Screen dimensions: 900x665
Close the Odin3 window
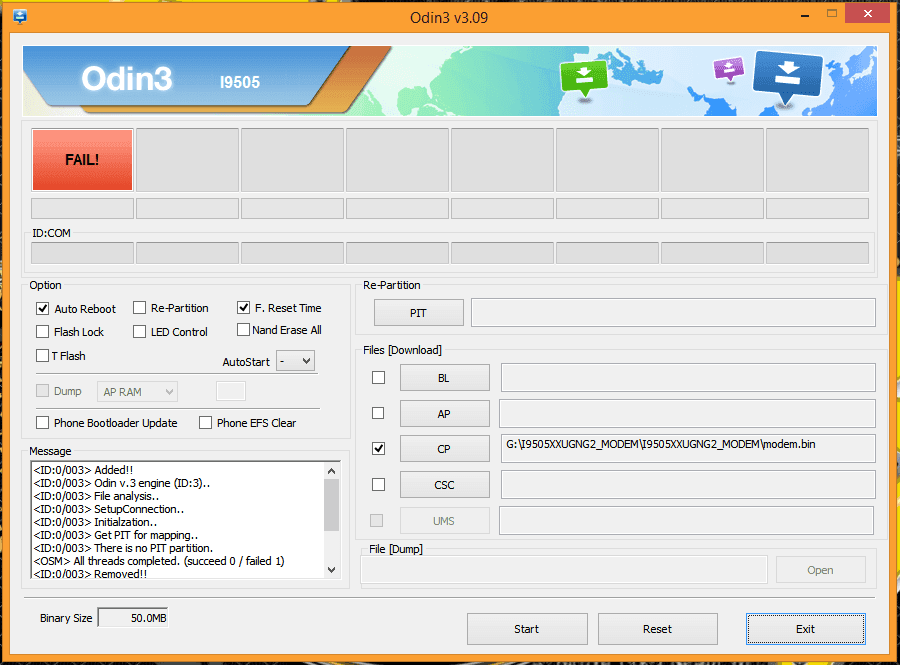click(x=868, y=13)
